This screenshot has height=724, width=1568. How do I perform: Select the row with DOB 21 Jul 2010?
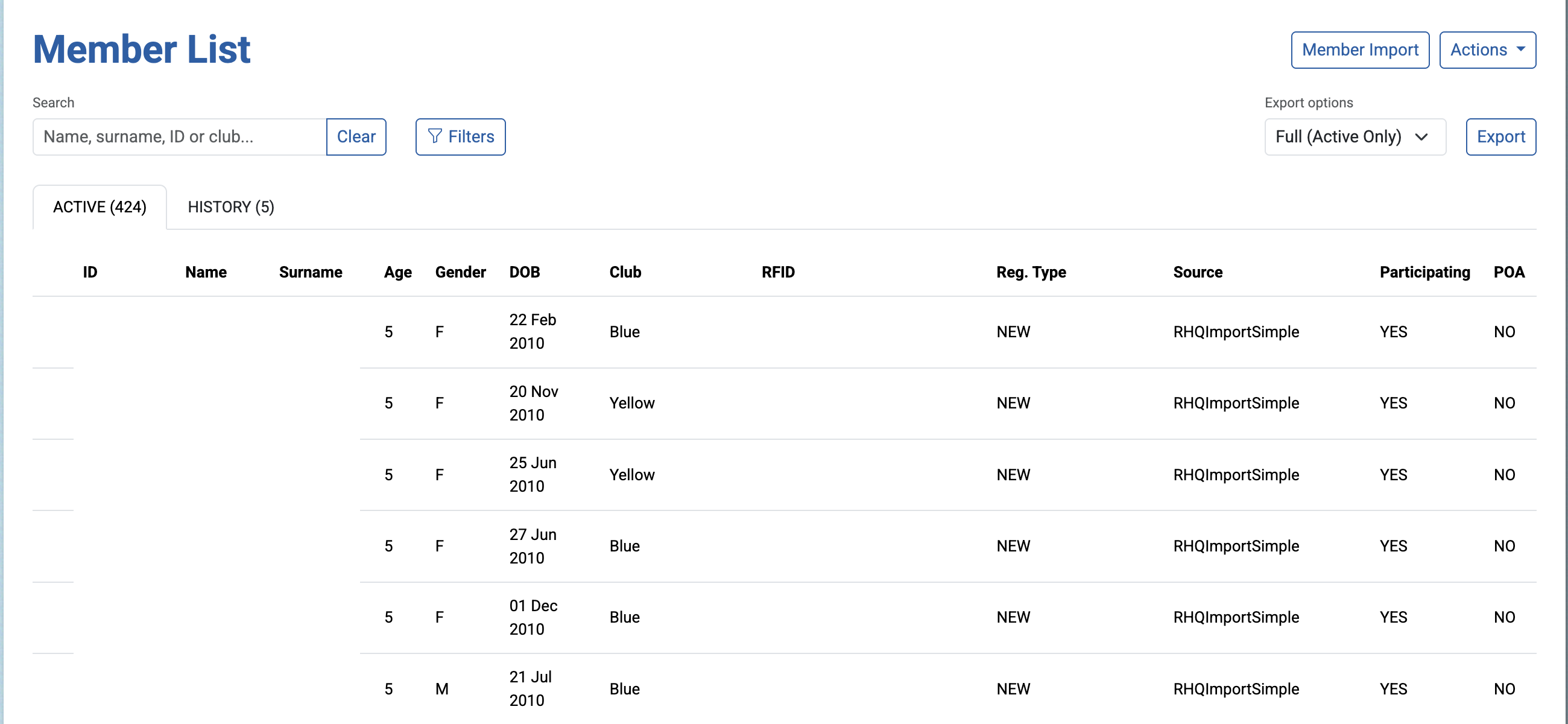point(784,688)
